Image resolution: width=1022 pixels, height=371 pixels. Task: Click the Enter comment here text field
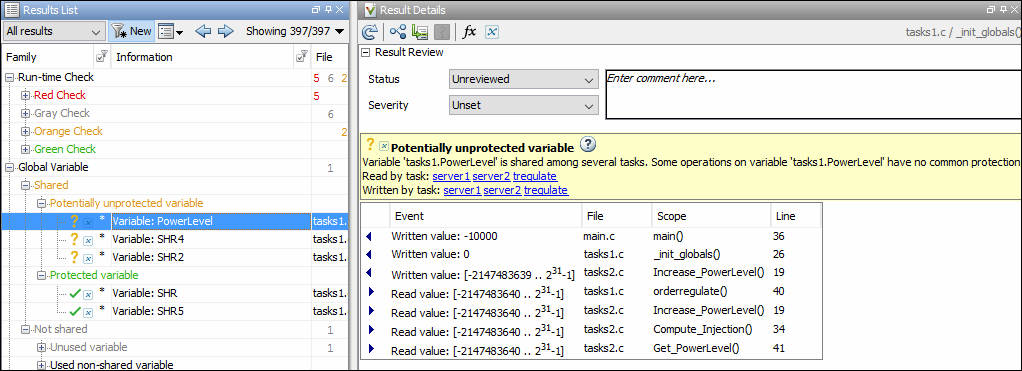(813, 95)
